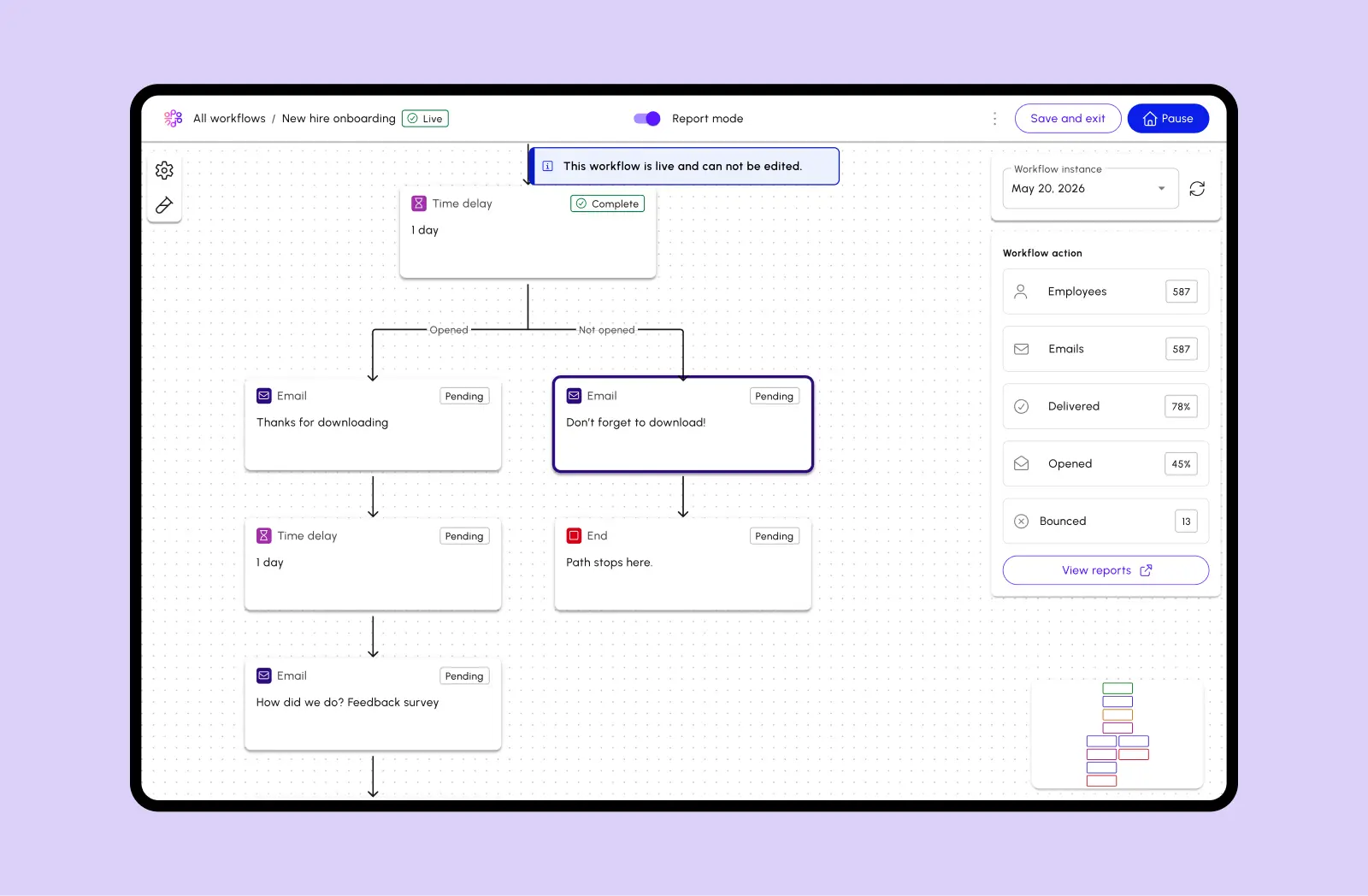This screenshot has height=896, width=1368.
Task: Click the external link icon on View reports
Action: coord(1146,570)
